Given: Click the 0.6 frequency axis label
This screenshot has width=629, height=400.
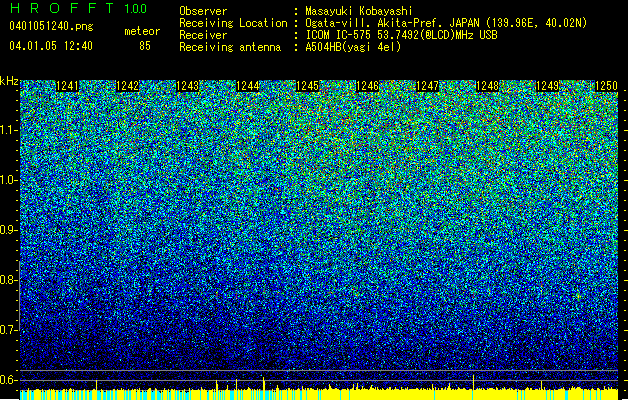Looking at the screenshot, I should [8, 380].
